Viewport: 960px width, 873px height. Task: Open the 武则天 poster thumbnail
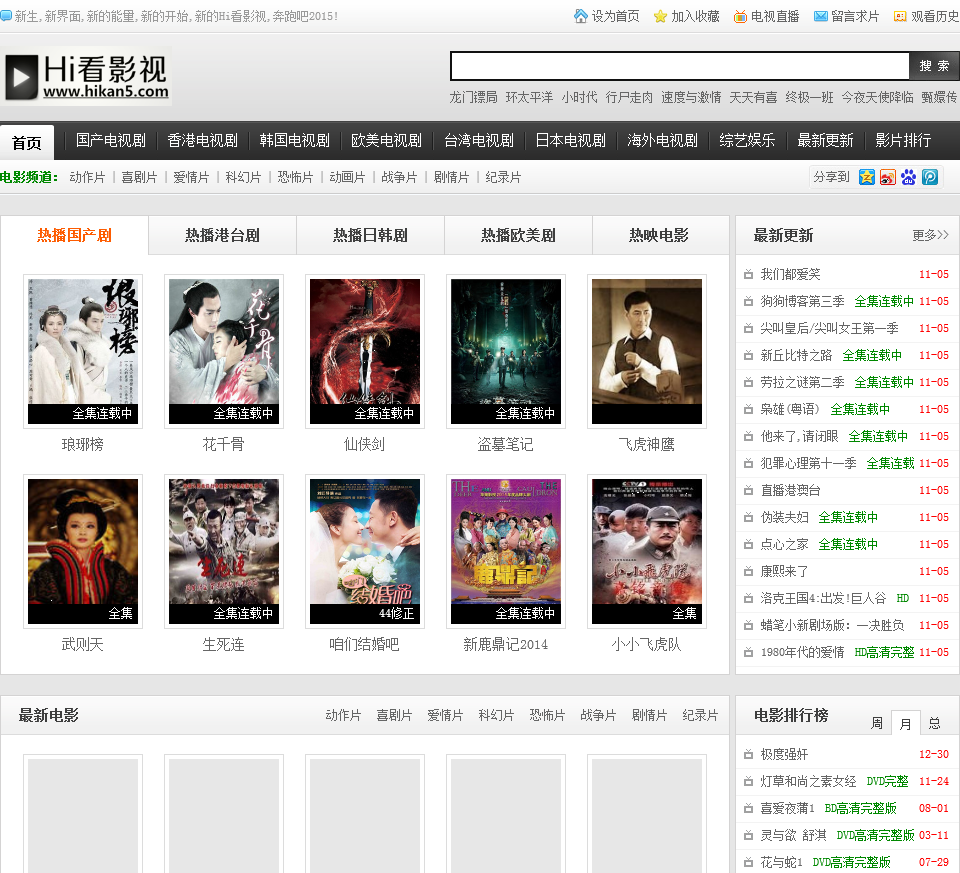click(x=83, y=552)
